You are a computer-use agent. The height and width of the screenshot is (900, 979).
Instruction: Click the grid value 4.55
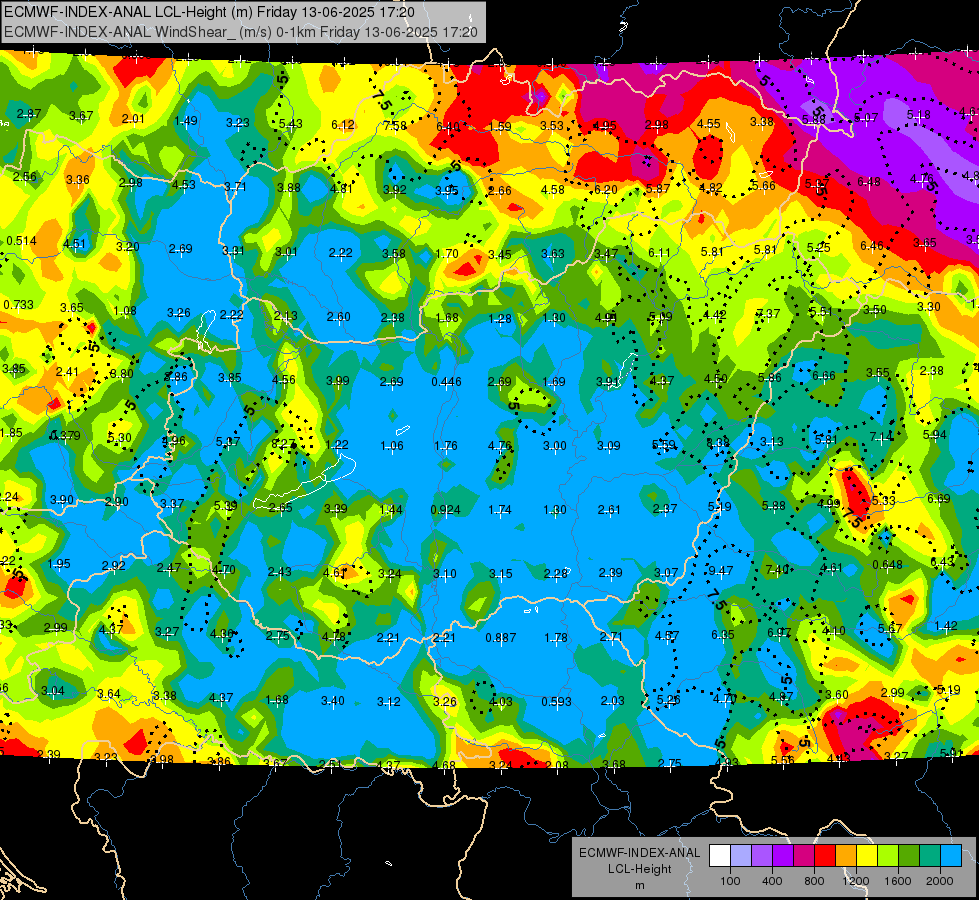click(x=709, y=124)
